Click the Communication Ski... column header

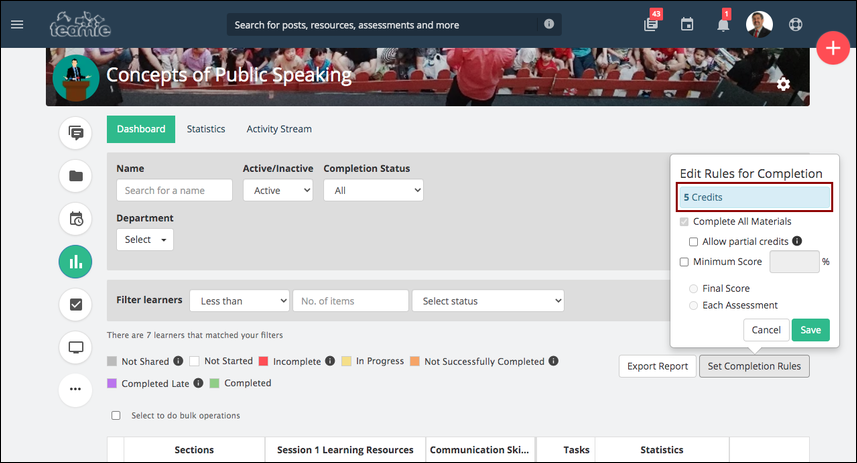pos(479,449)
